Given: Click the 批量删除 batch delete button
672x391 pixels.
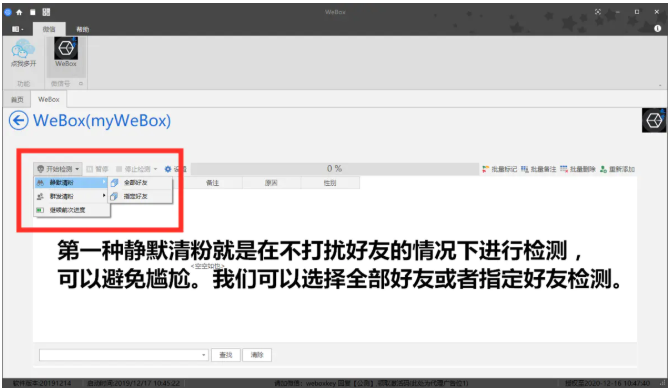Looking at the screenshot, I should (578, 169).
